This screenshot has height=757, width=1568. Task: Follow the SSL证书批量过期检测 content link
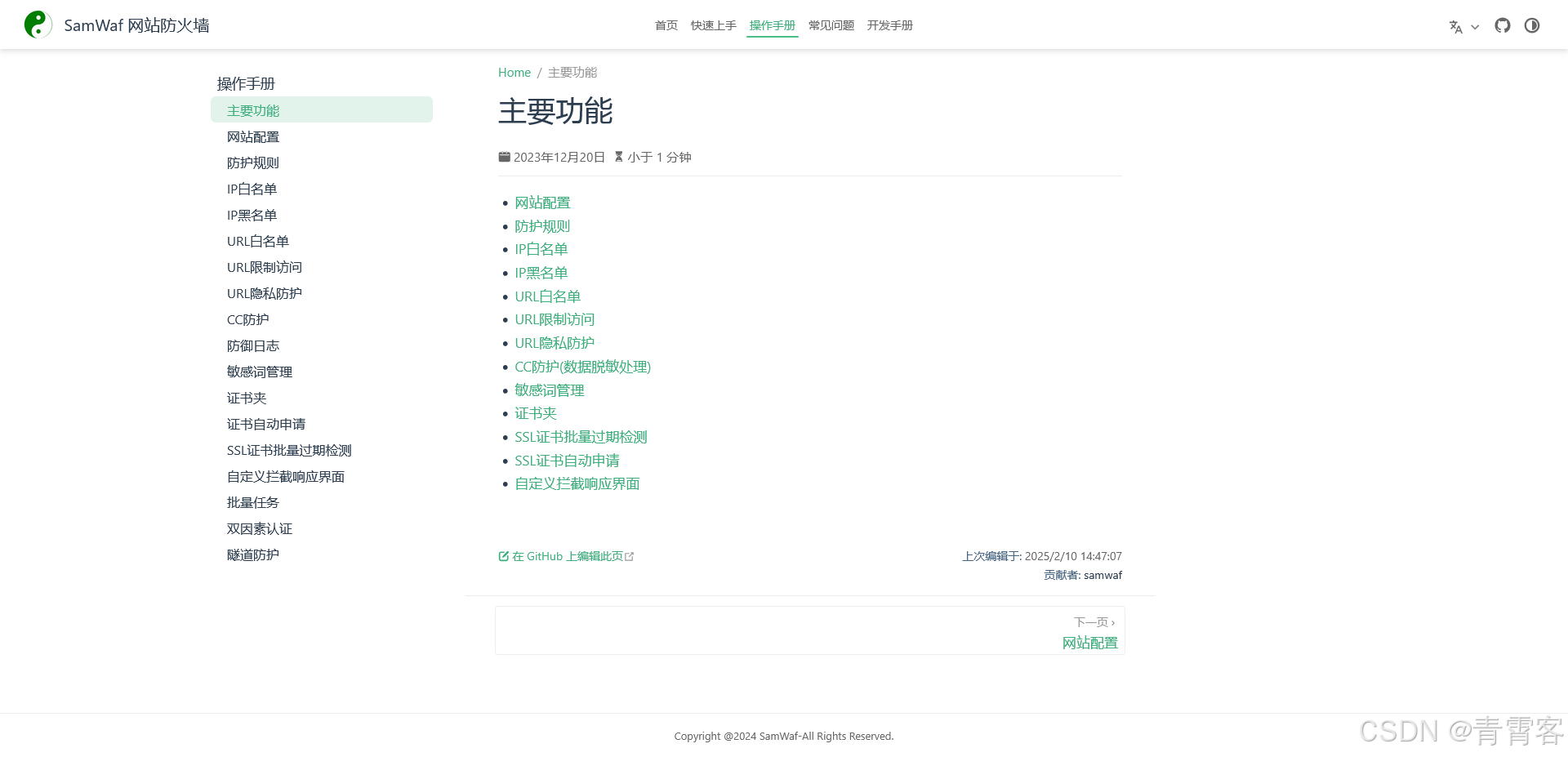pos(581,437)
